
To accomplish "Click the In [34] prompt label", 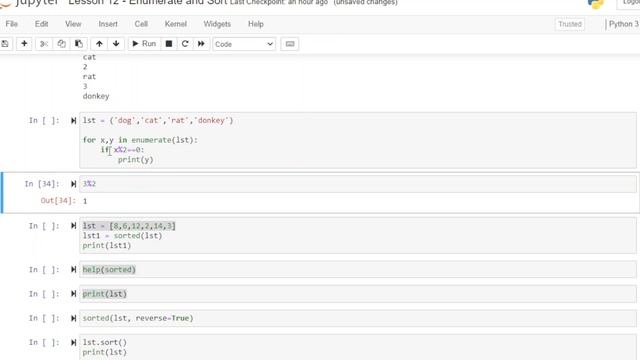I will pos(42,184).
